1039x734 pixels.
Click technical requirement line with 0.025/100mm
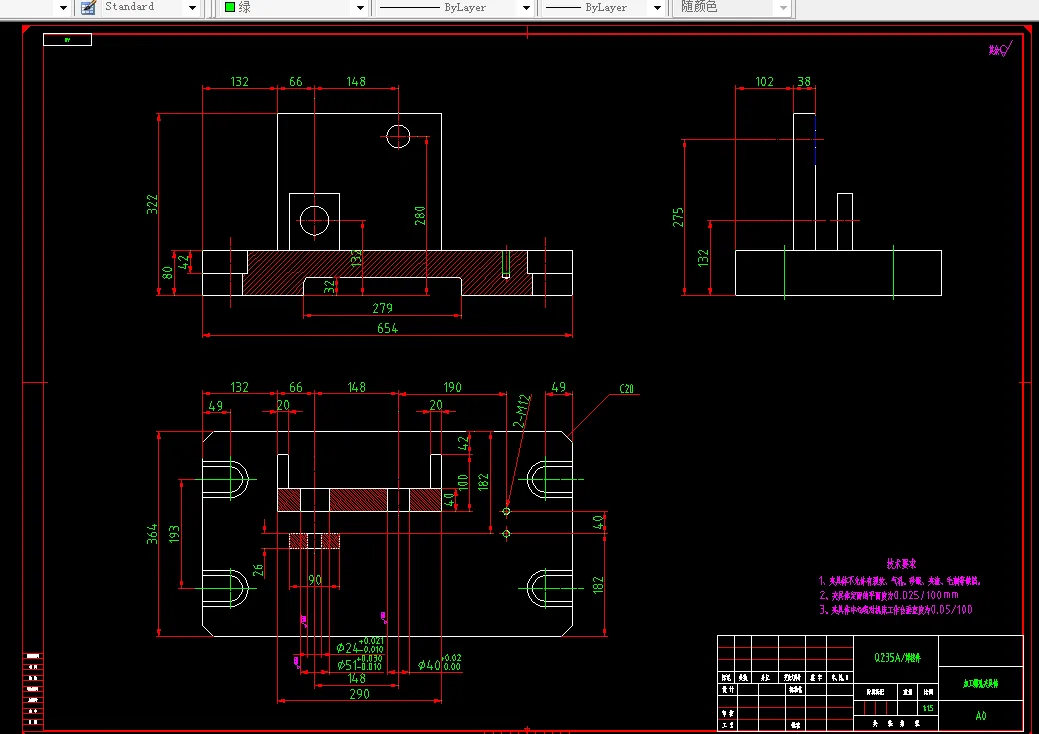[889, 595]
